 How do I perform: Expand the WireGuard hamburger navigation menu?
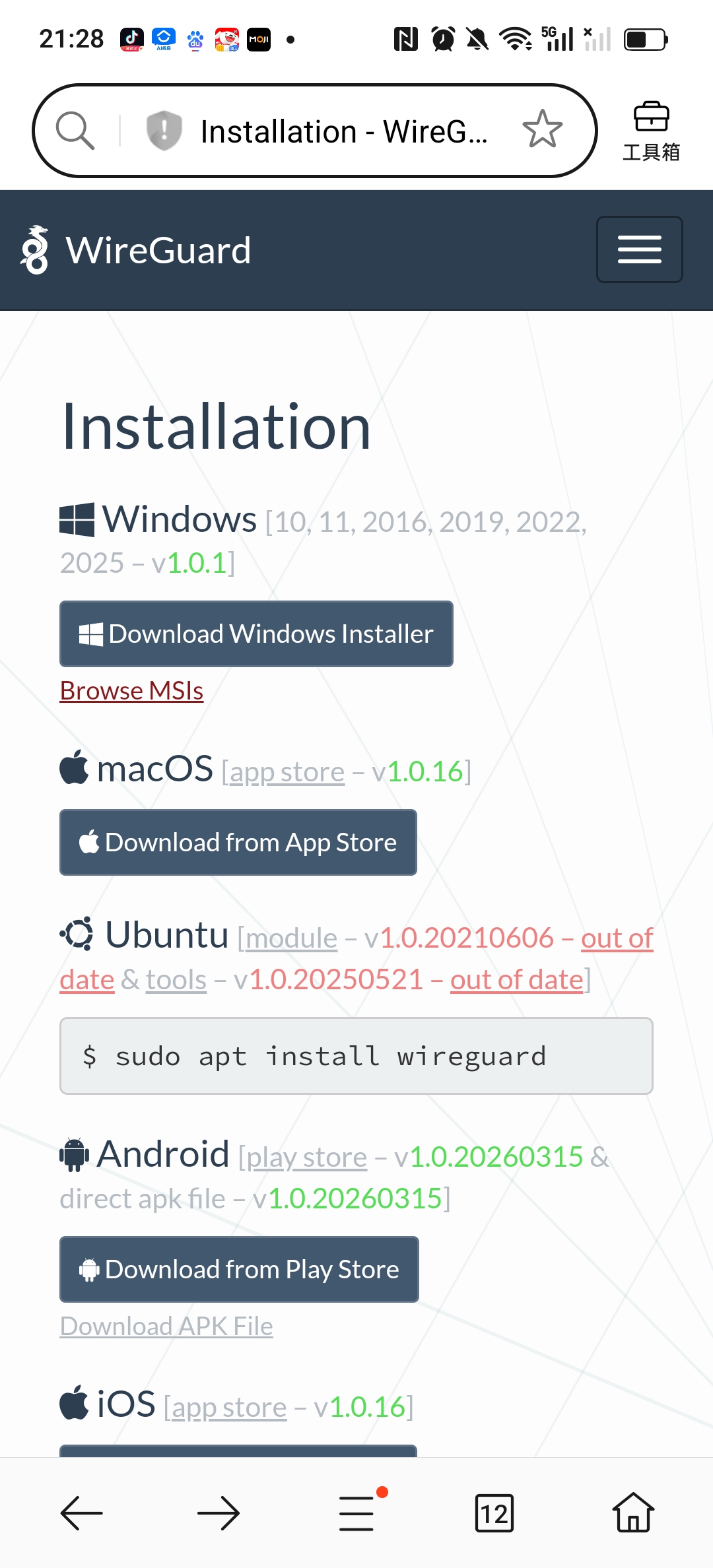[x=639, y=249]
